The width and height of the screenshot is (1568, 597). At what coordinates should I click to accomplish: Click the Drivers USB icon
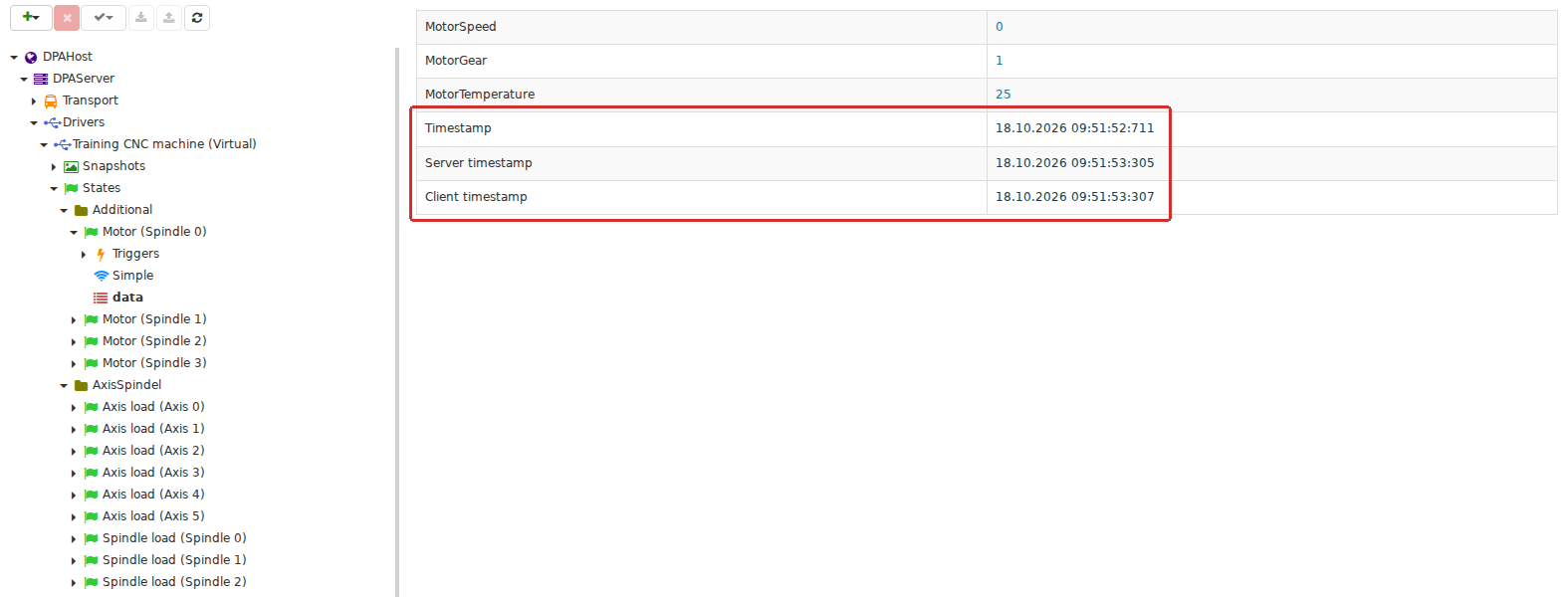(53, 123)
